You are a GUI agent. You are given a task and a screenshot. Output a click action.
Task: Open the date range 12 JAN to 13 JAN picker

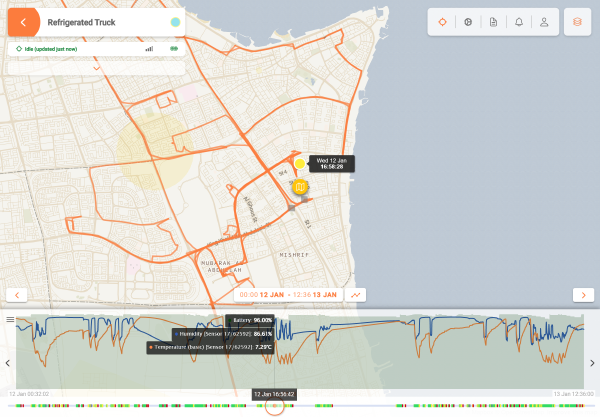(x=288, y=295)
